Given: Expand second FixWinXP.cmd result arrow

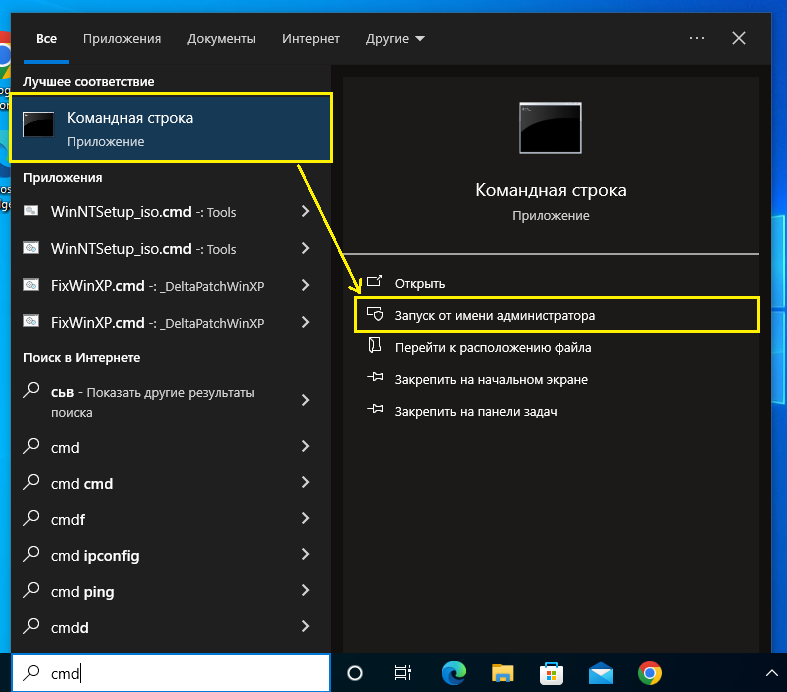Looking at the screenshot, I should 305,322.
